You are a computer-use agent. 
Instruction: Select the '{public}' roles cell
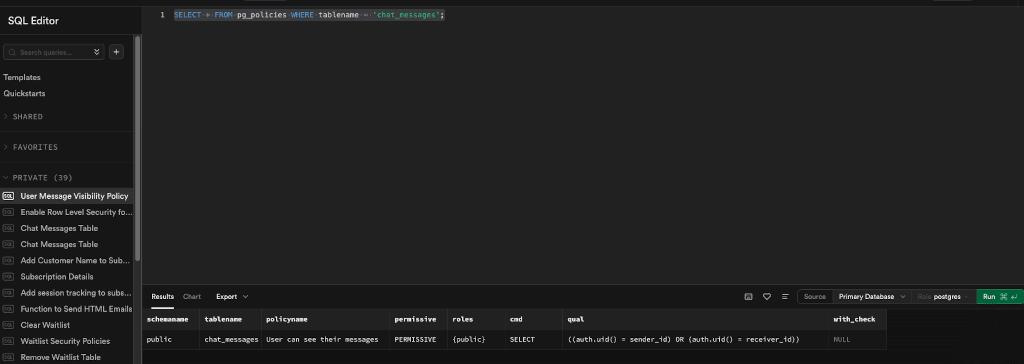click(x=475, y=340)
